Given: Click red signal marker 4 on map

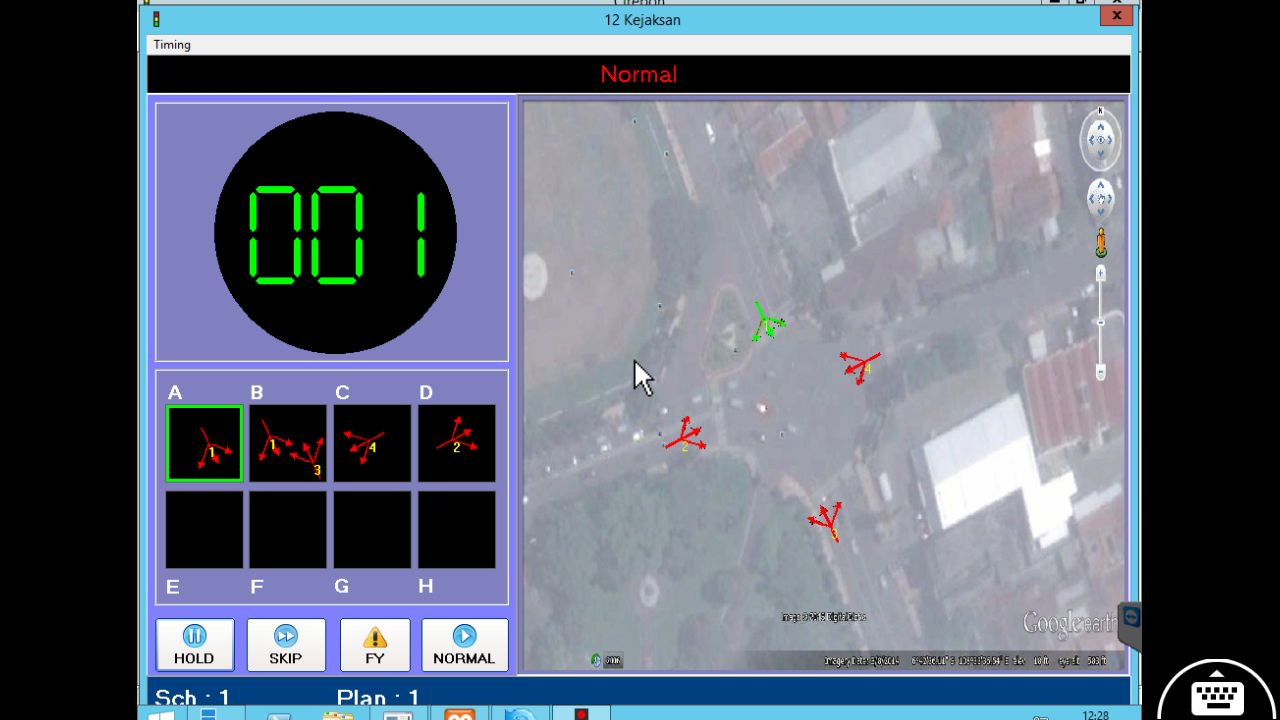Looking at the screenshot, I should click(858, 366).
